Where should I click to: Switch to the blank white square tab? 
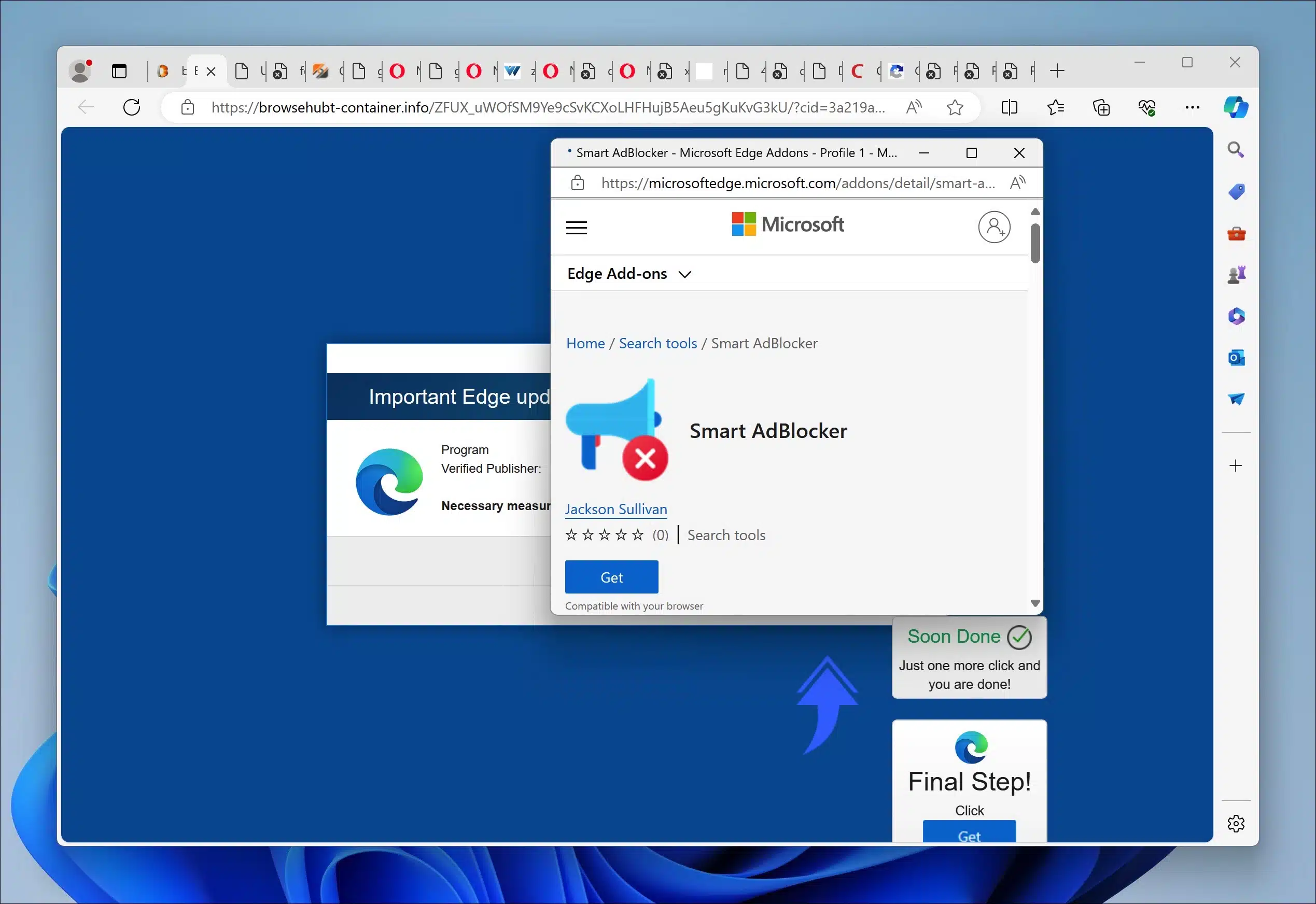[x=704, y=72]
